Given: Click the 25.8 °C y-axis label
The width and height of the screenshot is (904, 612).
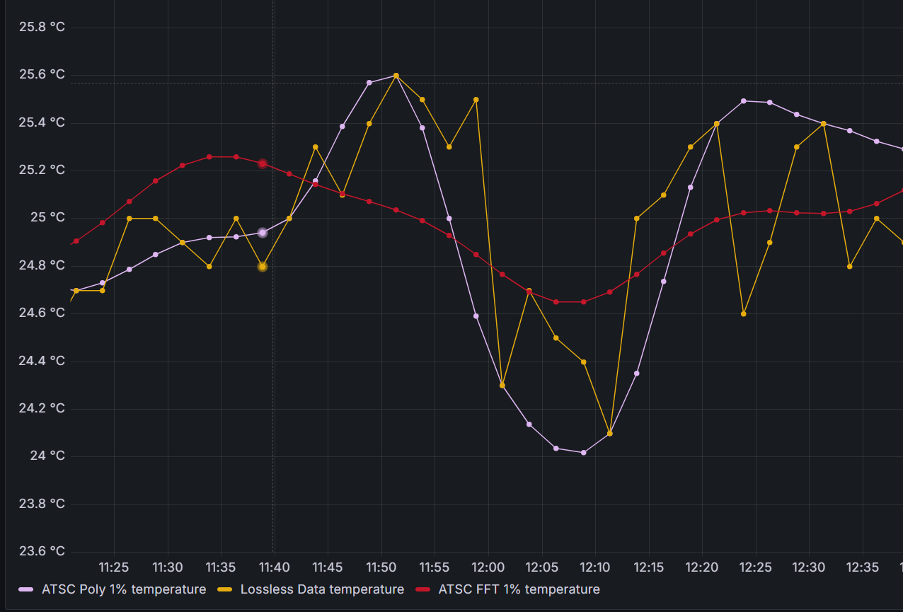Looking at the screenshot, I should [42, 27].
